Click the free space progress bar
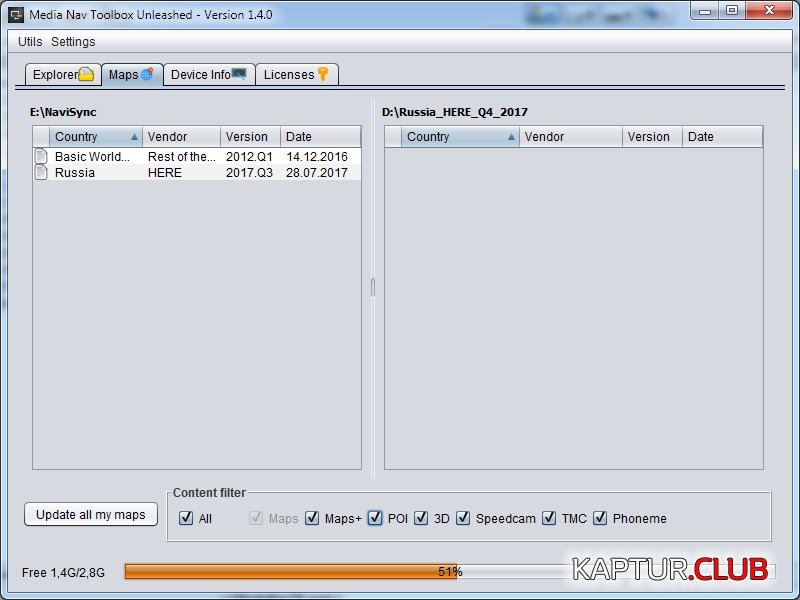The image size is (800, 600). [450, 571]
